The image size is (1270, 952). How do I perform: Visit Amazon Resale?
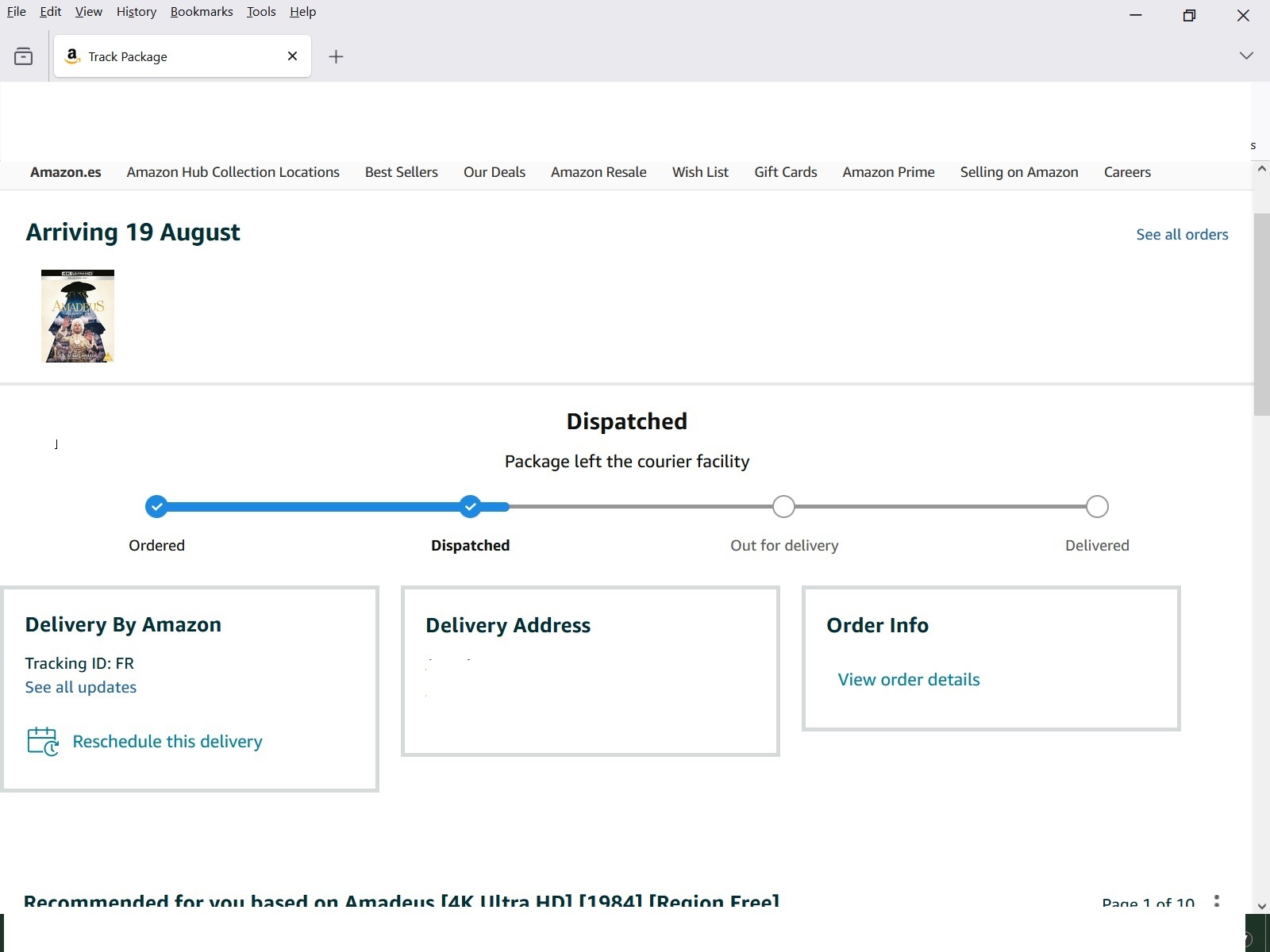[x=598, y=172]
